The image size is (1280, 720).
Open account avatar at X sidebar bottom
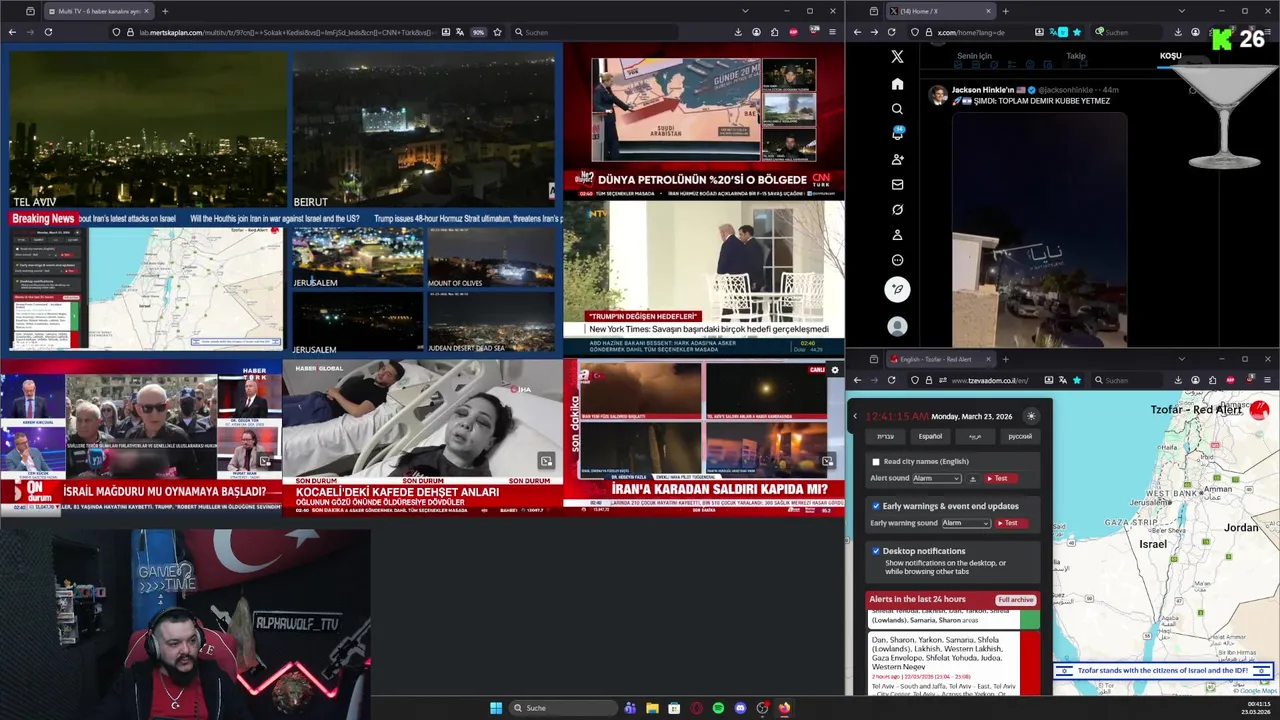pyautogui.click(x=897, y=326)
